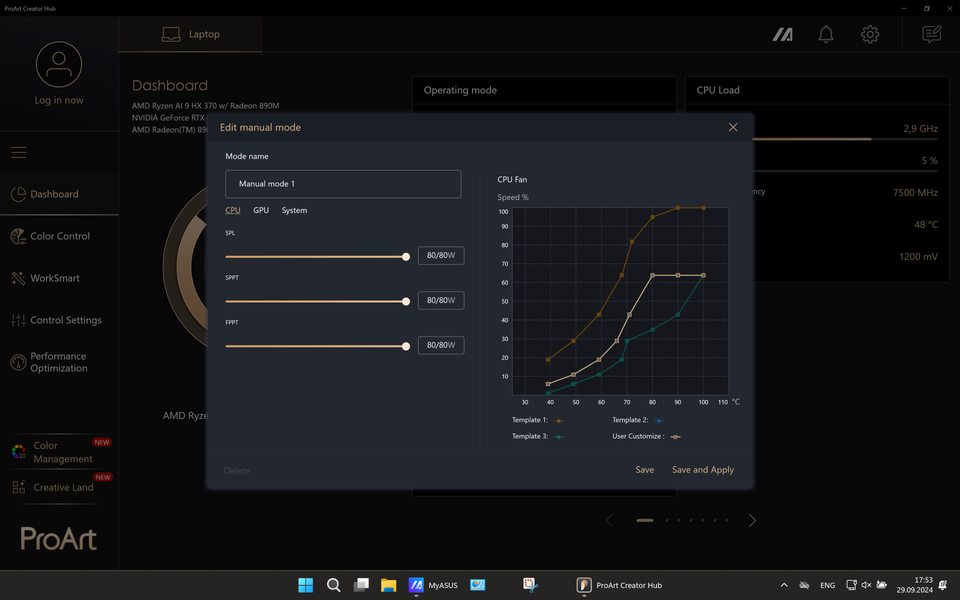Open the notifications bell icon
This screenshot has height=600, width=960.
[x=826, y=34]
